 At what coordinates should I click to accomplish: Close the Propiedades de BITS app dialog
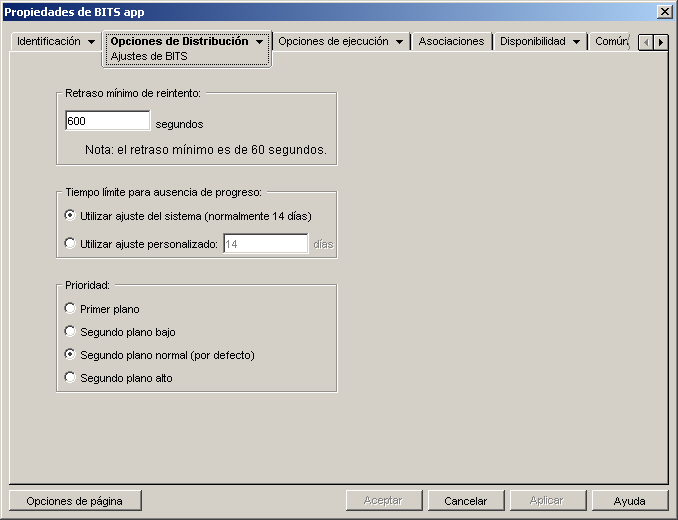(664, 12)
